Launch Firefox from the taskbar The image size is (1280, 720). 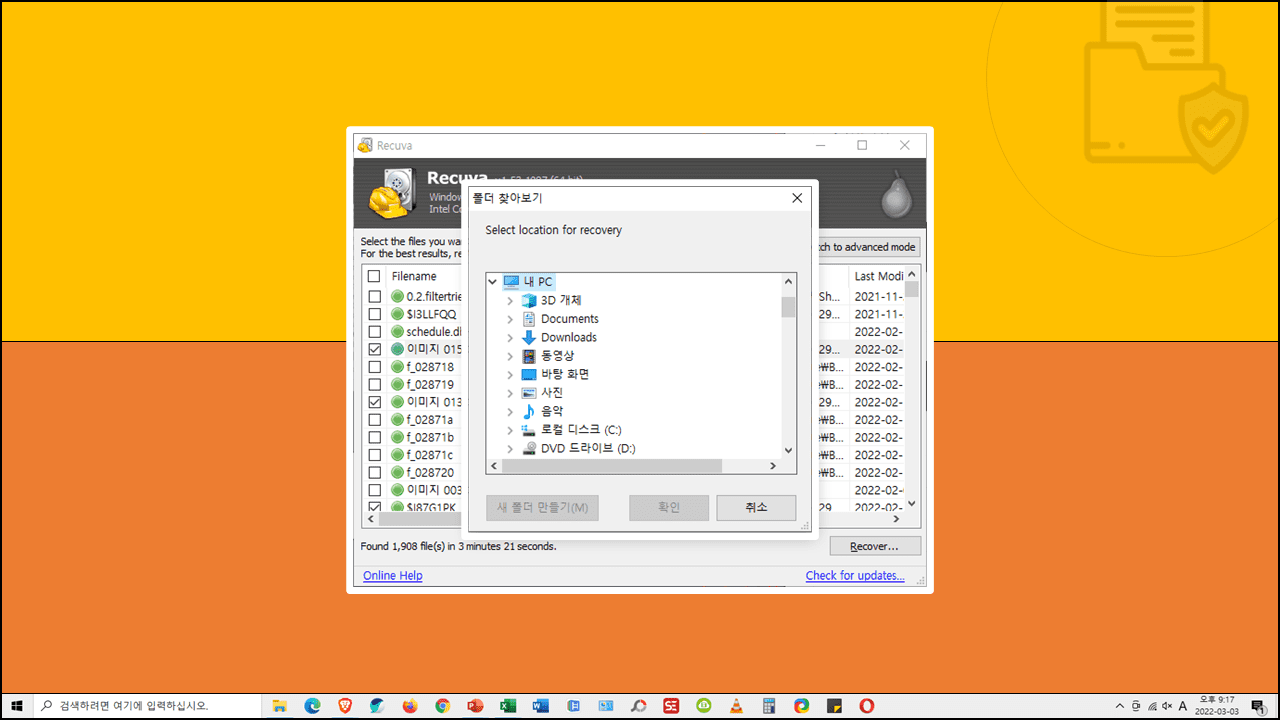click(410, 706)
